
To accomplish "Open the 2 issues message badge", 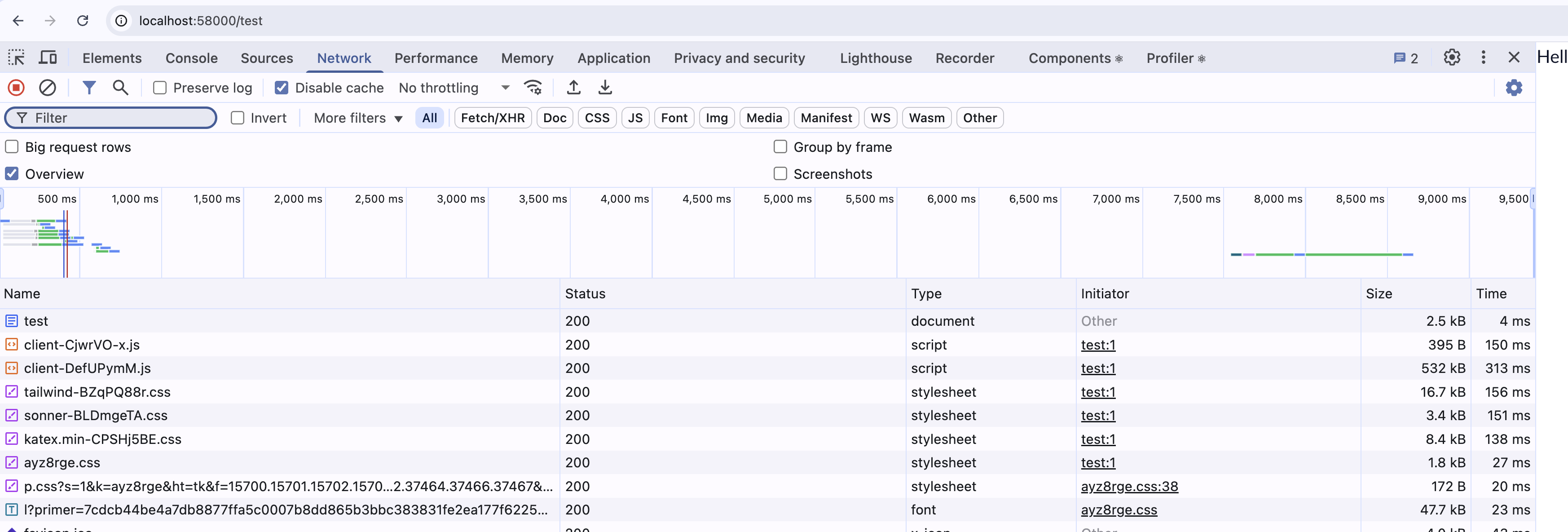I will pos(1405,58).
